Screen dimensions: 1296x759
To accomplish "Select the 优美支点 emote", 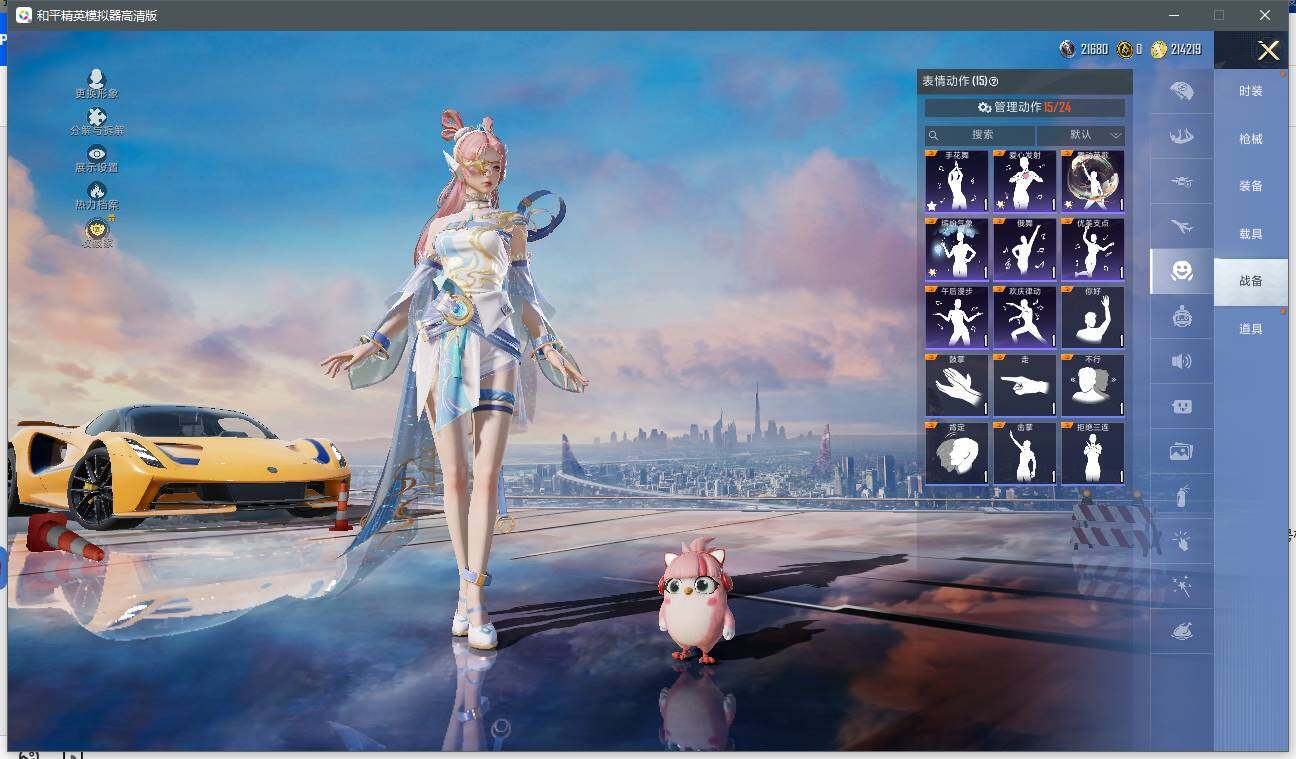I will tap(1093, 249).
